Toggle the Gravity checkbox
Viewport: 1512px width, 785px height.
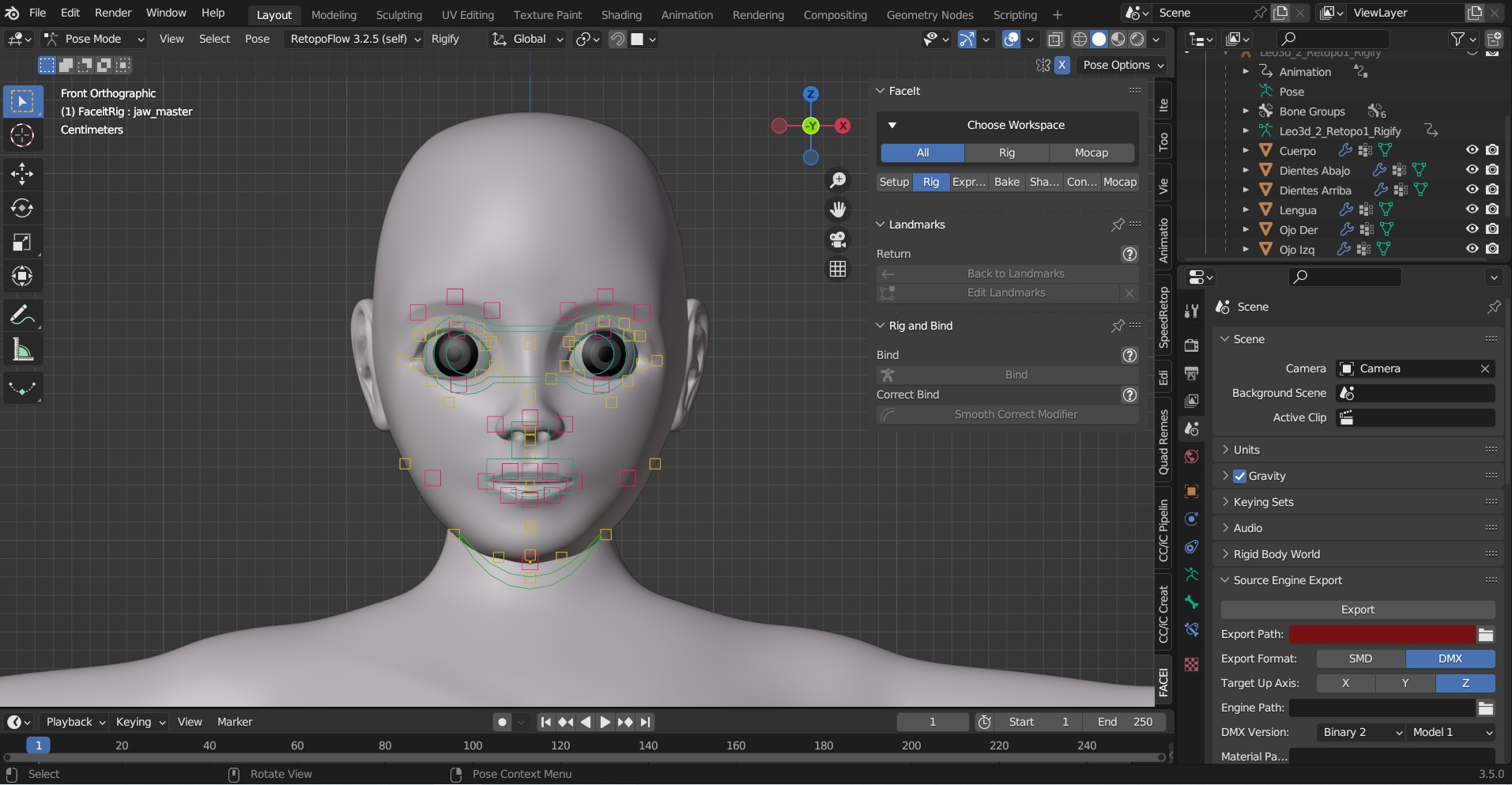point(1239,476)
